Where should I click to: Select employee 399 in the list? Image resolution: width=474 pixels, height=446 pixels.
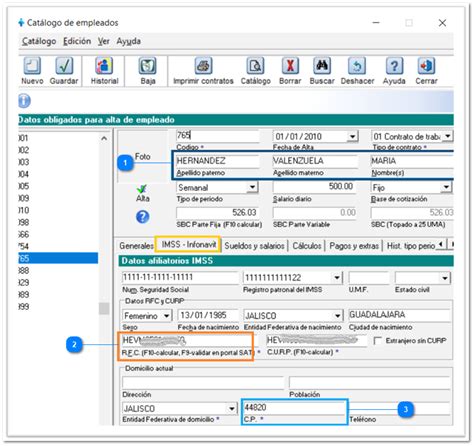pos(58,307)
